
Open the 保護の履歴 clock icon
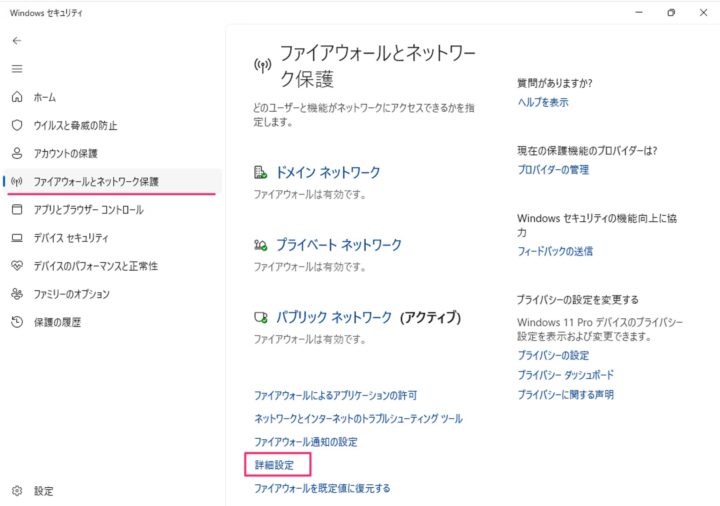(17, 322)
